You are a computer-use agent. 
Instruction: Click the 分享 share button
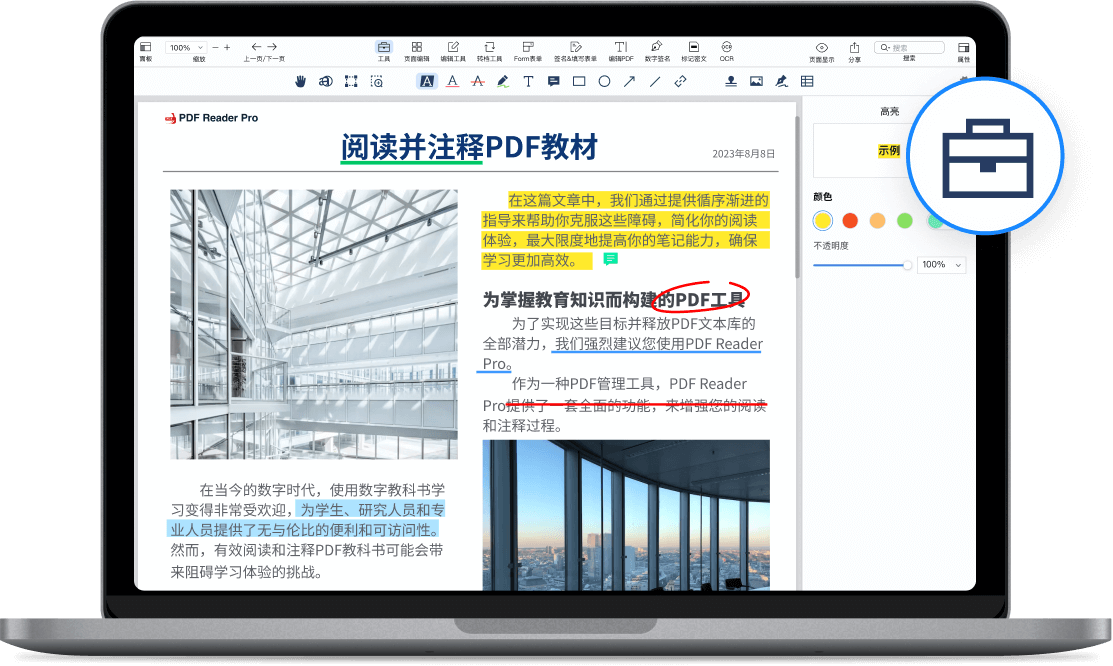854,48
